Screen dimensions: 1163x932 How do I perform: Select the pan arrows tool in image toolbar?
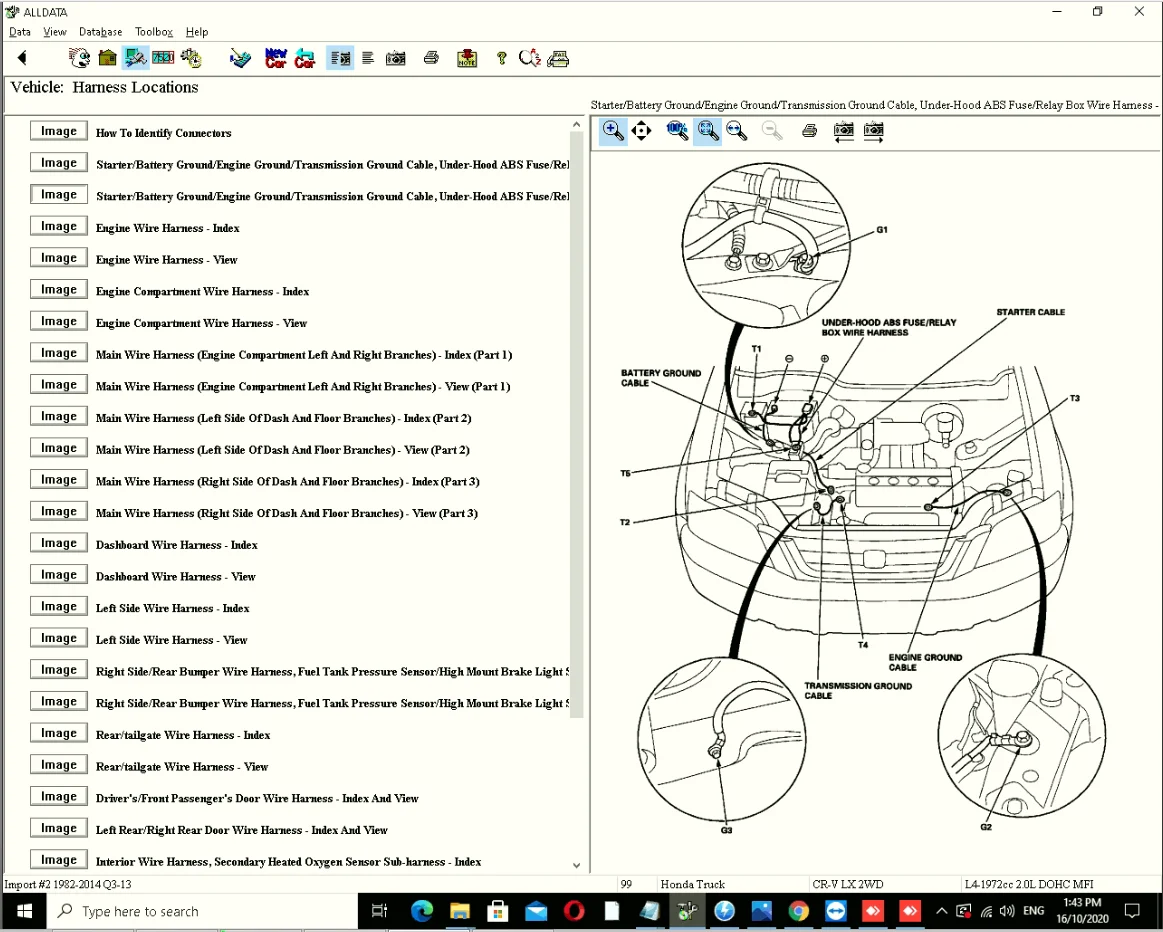(642, 131)
